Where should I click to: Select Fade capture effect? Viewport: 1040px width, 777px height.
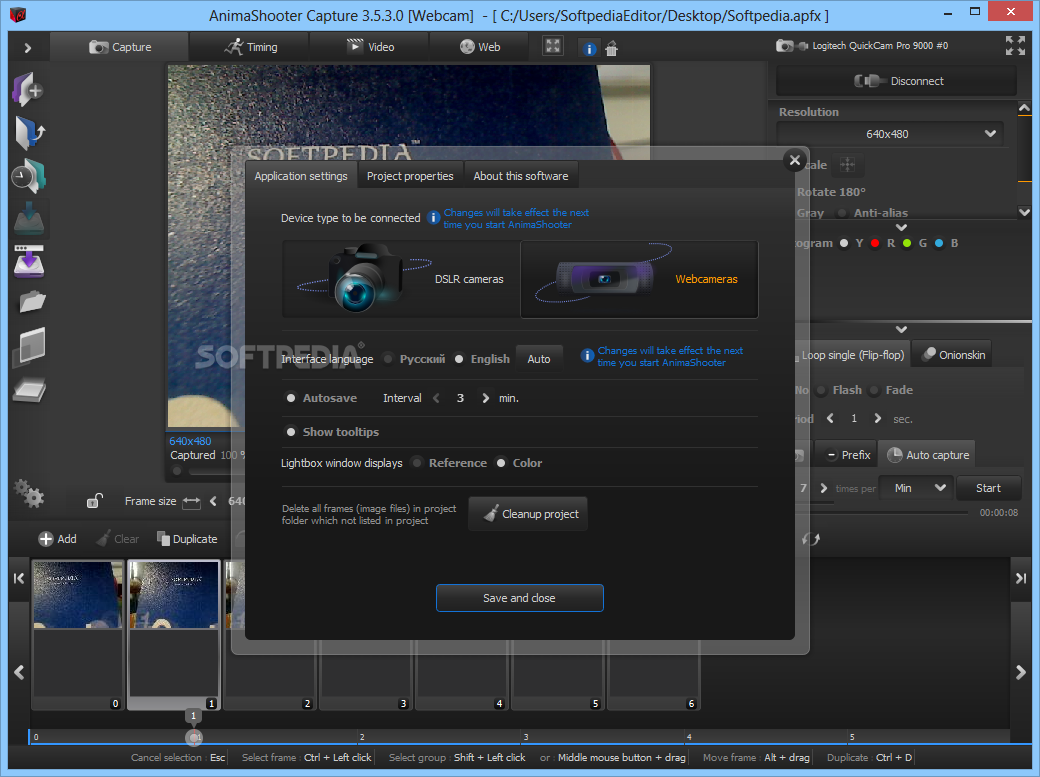coord(874,390)
